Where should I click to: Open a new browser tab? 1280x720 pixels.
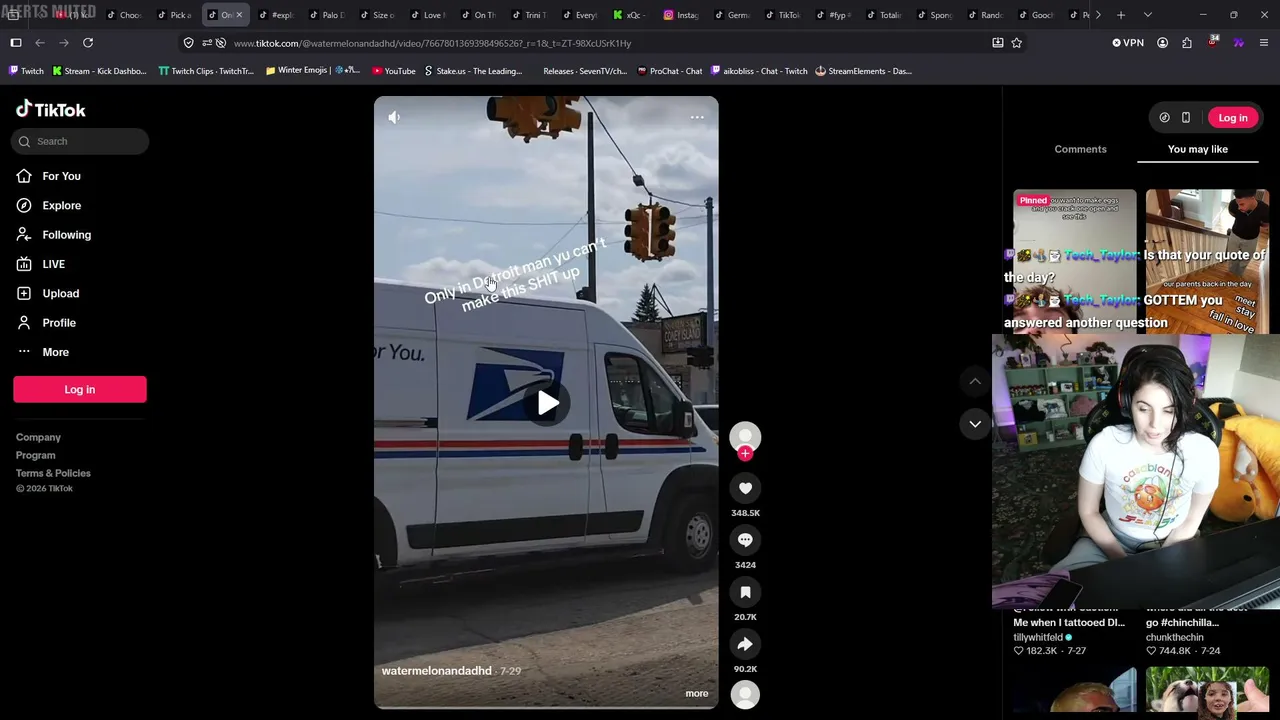(1121, 15)
